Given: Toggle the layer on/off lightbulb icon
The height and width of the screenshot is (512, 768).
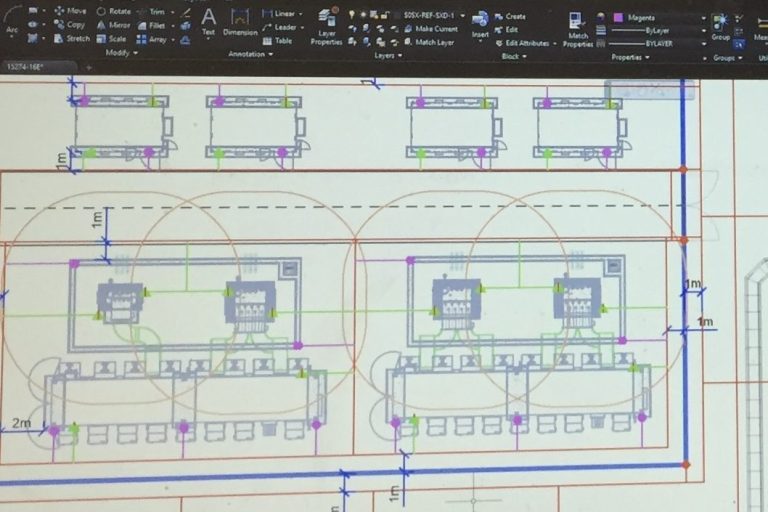Looking at the screenshot, I should pos(352,15).
